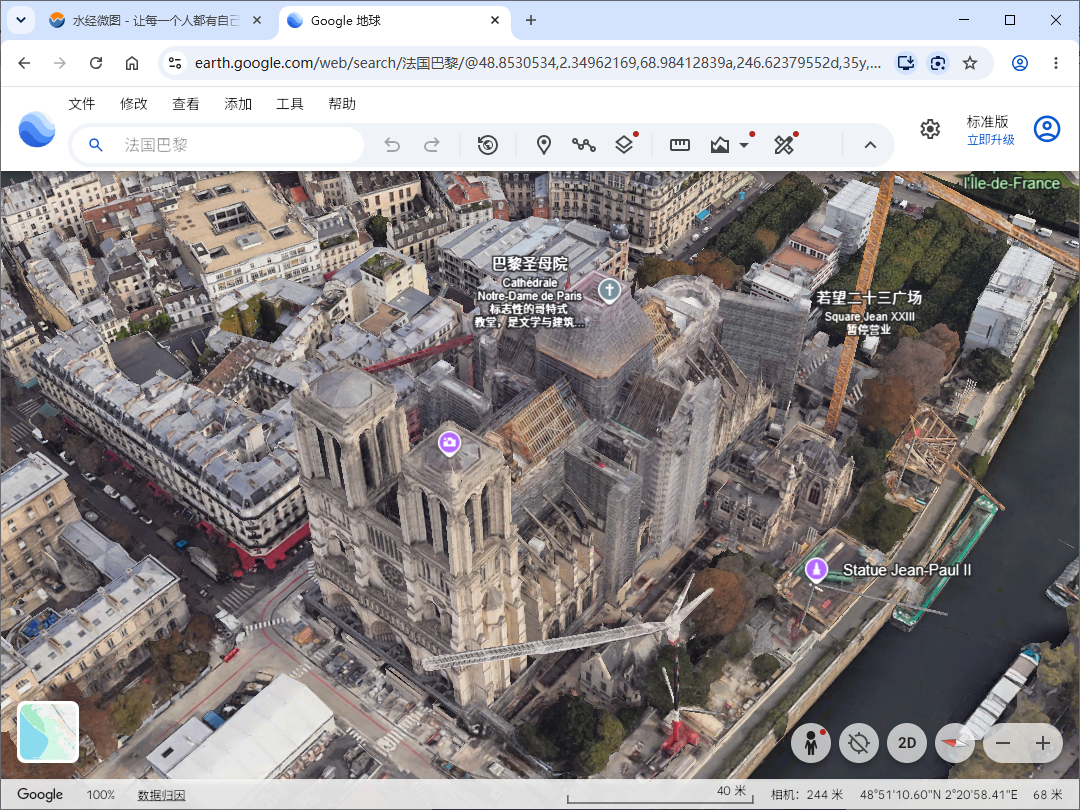Screen dimensions: 1080x810
Task: Click the coordinates readout in status bar
Action: (938, 795)
